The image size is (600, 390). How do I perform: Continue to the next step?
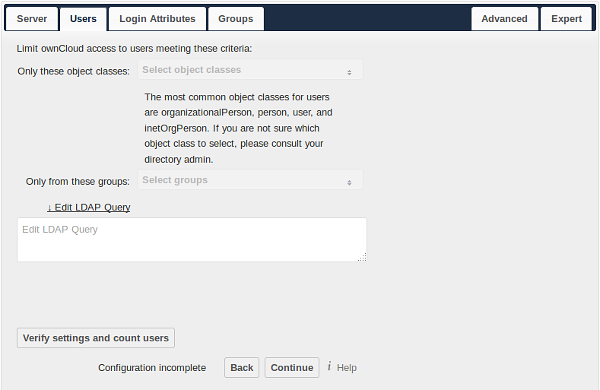pyautogui.click(x=292, y=367)
